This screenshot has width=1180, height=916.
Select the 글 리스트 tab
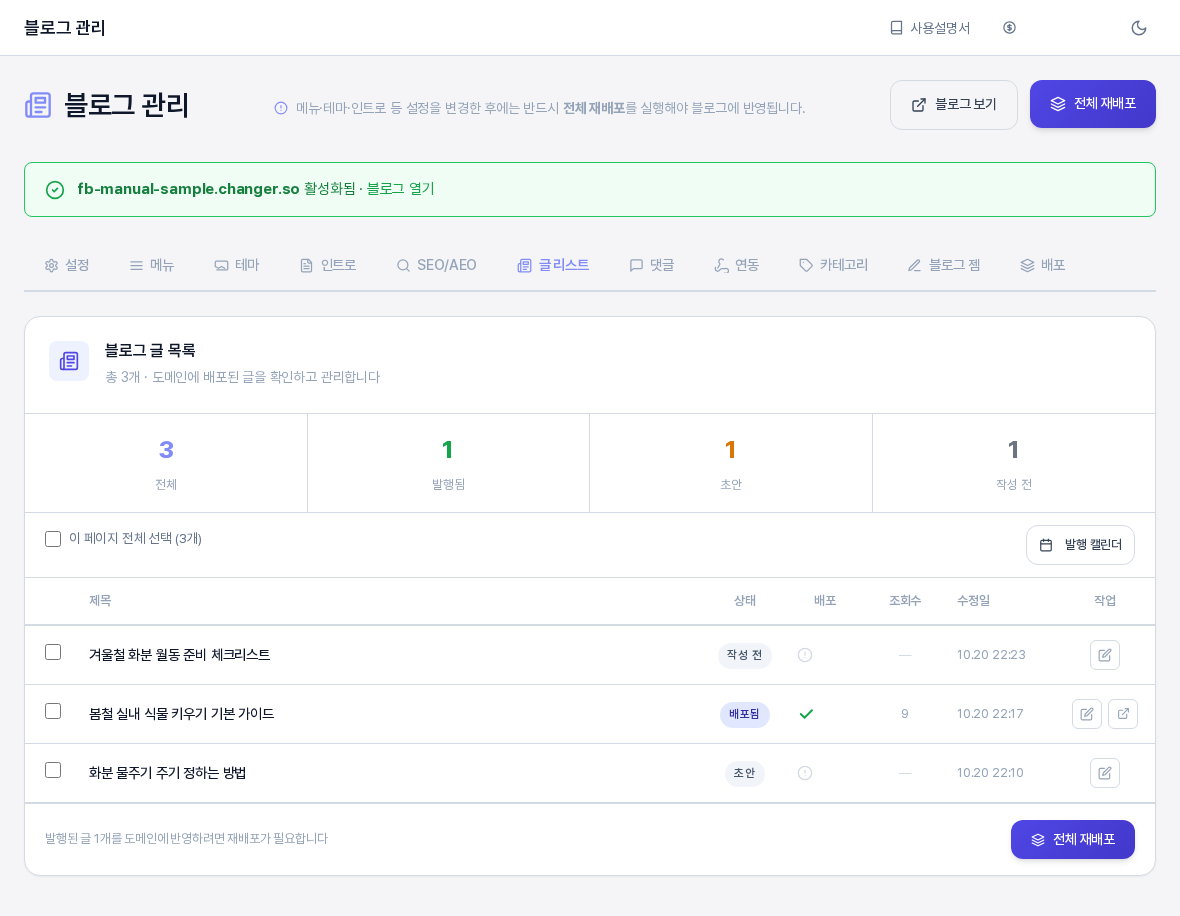click(x=553, y=265)
